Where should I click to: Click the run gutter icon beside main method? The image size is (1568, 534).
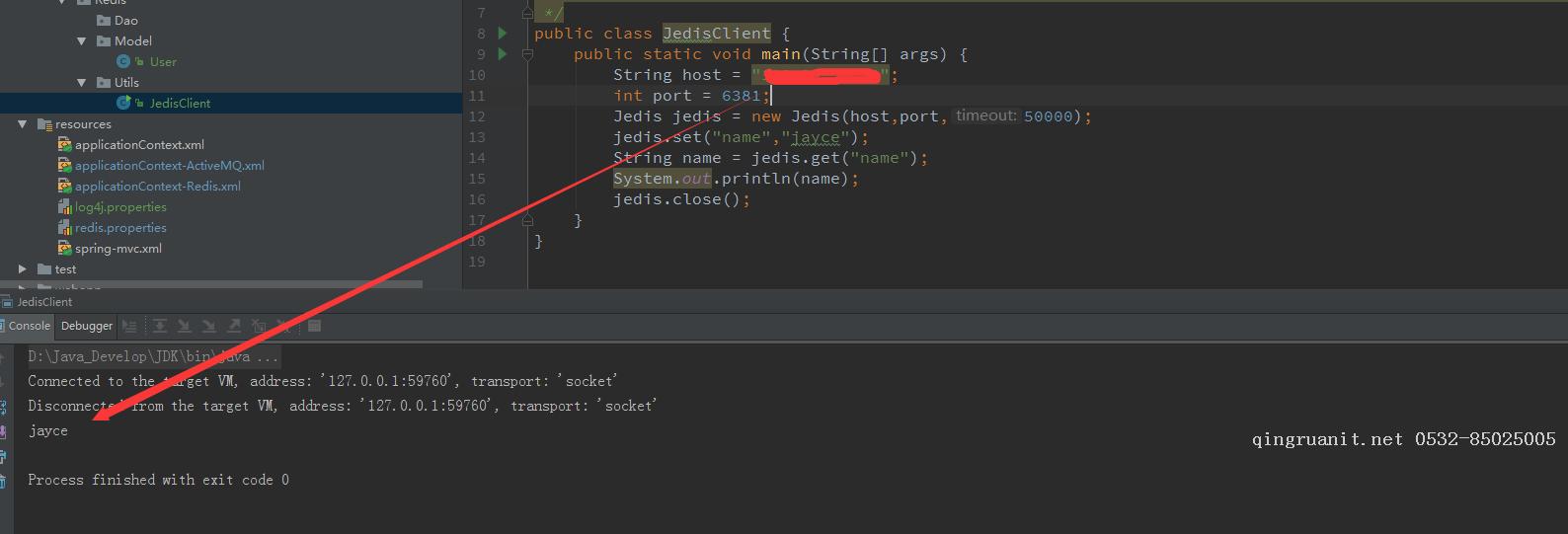coord(503,54)
